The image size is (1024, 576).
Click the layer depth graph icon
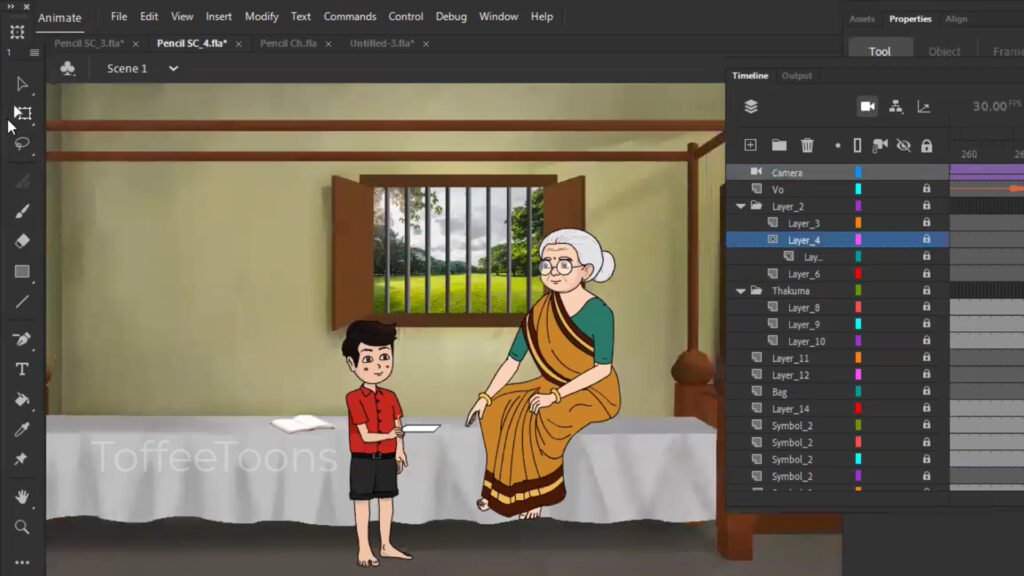[923, 106]
